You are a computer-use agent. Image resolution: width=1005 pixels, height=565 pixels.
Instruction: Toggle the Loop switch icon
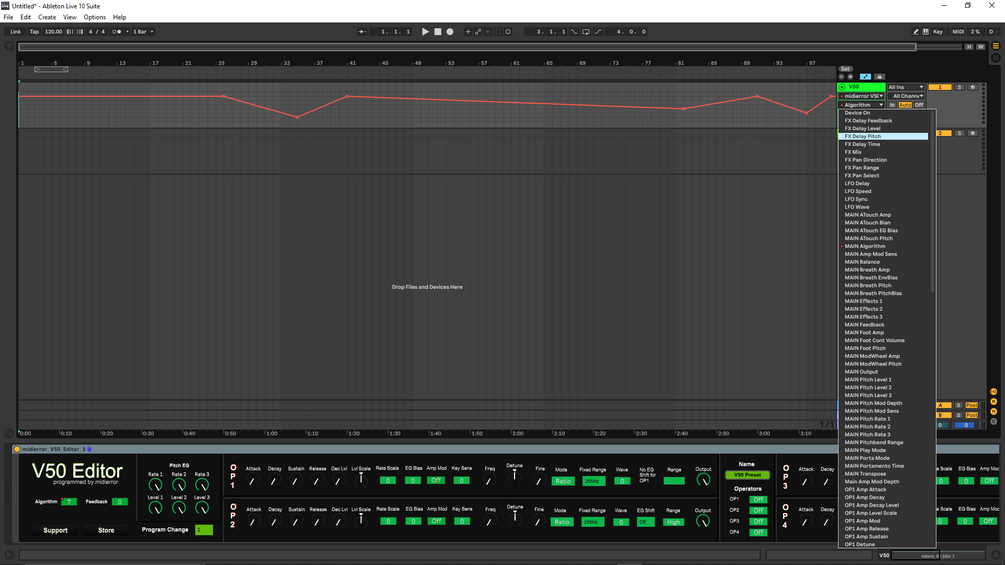point(586,31)
